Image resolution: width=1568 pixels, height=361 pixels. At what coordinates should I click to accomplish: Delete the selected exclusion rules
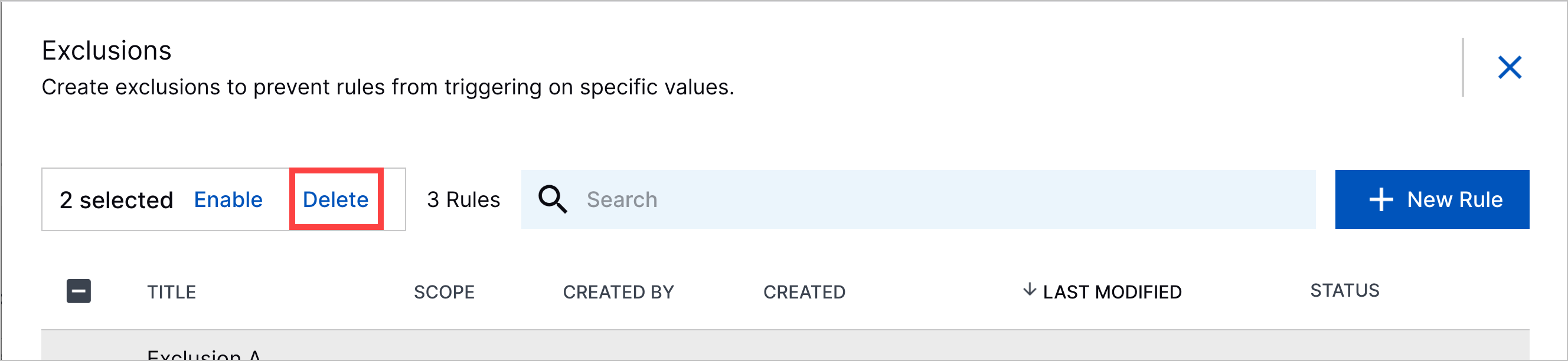[x=335, y=199]
